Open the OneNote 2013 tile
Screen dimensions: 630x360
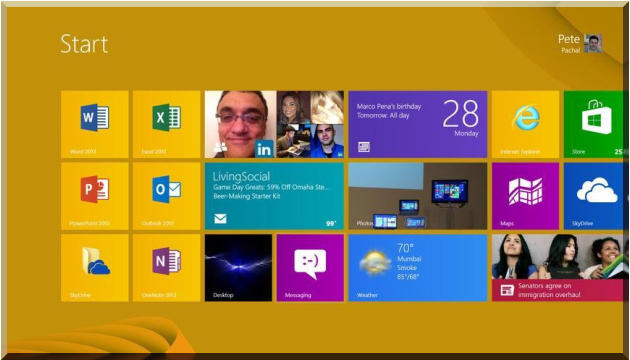pyautogui.click(x=166, y=268)
